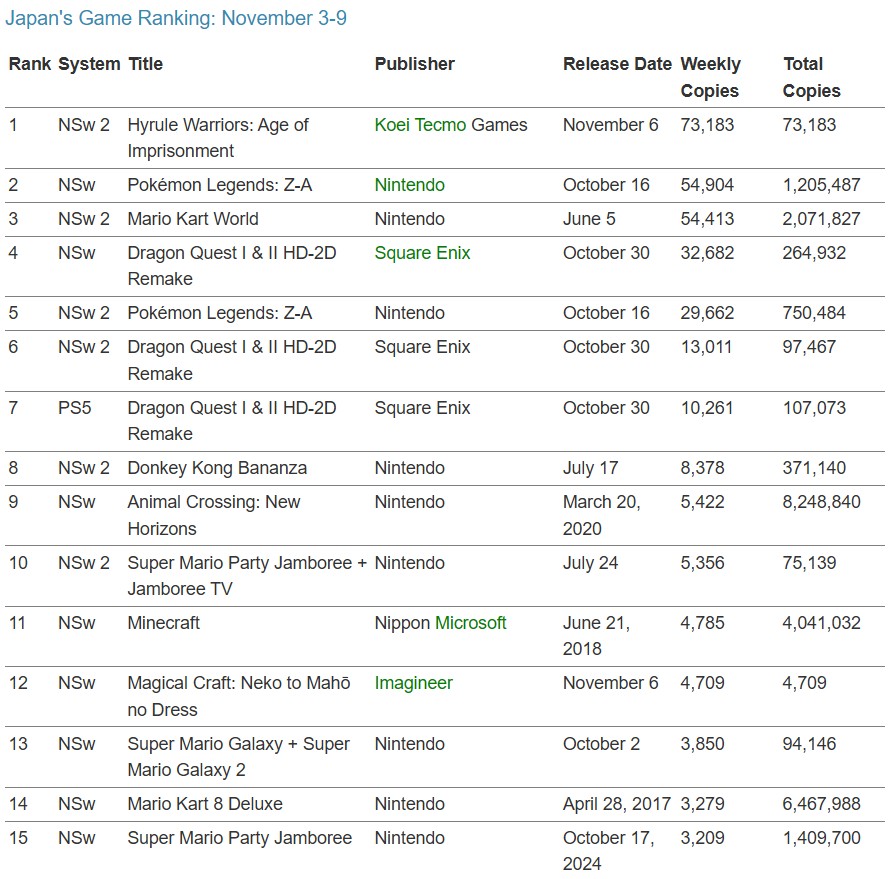Select the Minecraft title
This screenshot has height=879, width=895.
tap(163, 623)
